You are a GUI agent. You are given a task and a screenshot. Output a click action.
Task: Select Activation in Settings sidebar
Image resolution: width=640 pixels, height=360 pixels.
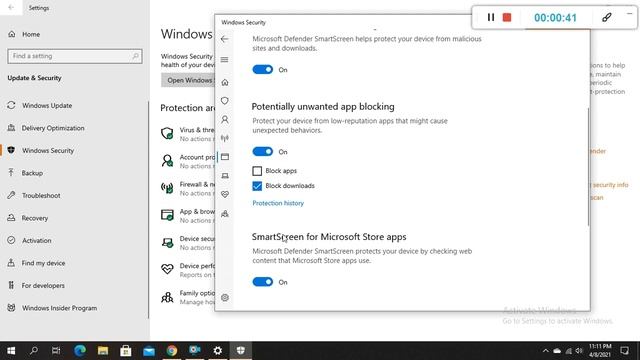coord(74,240)
